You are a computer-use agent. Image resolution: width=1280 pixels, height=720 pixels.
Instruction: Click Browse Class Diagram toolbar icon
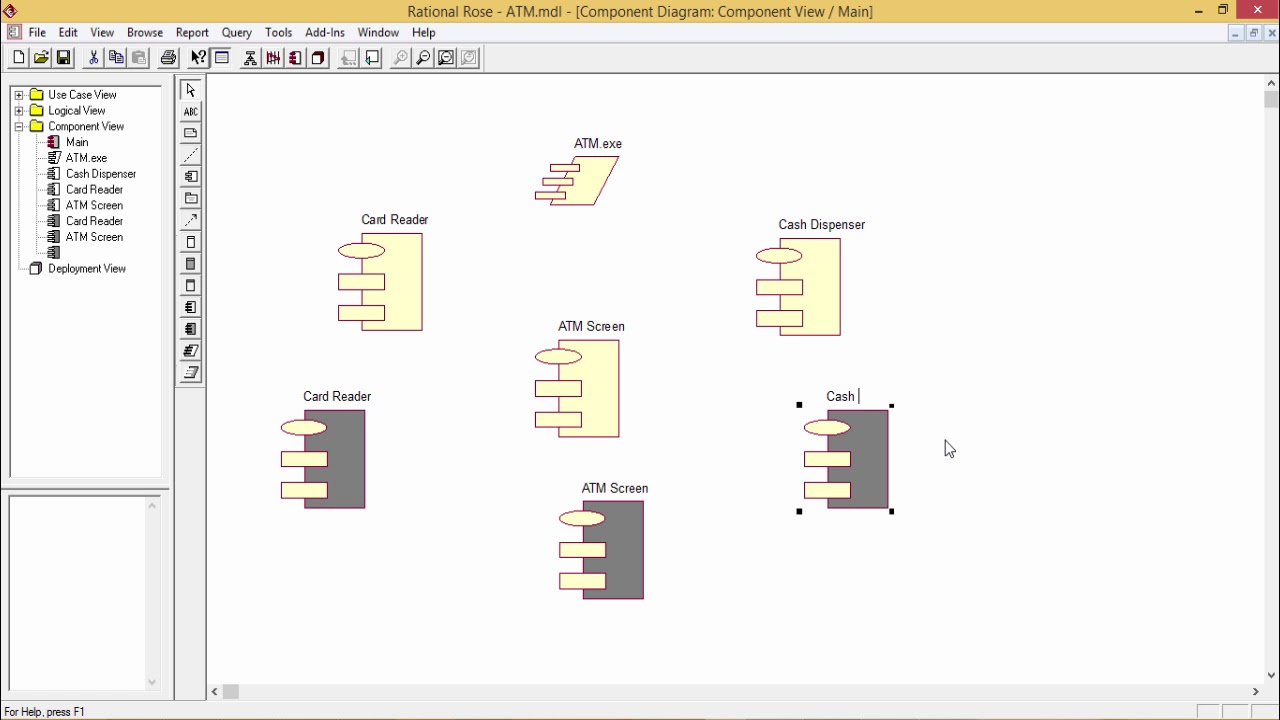250,58
